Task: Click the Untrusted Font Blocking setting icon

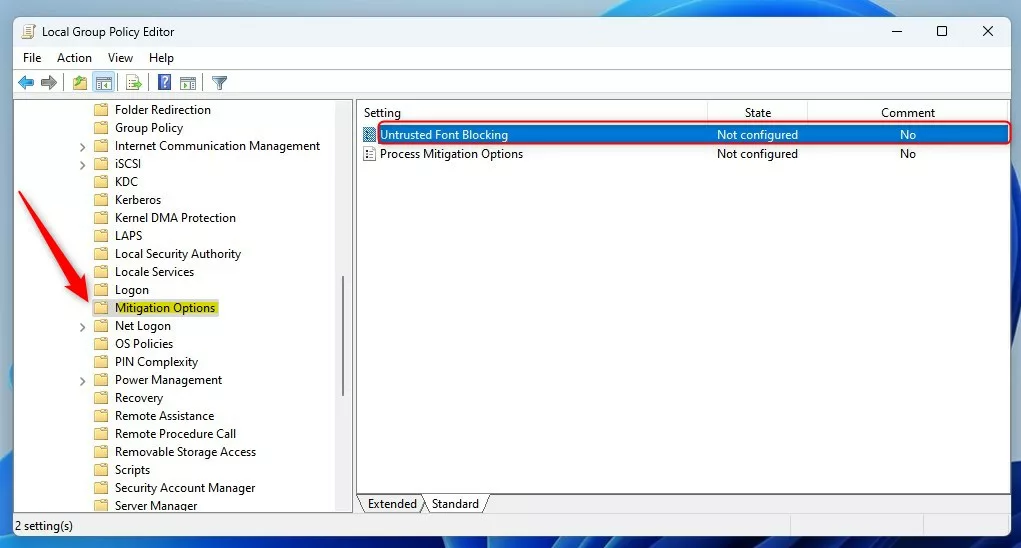Action: [370, 135]
